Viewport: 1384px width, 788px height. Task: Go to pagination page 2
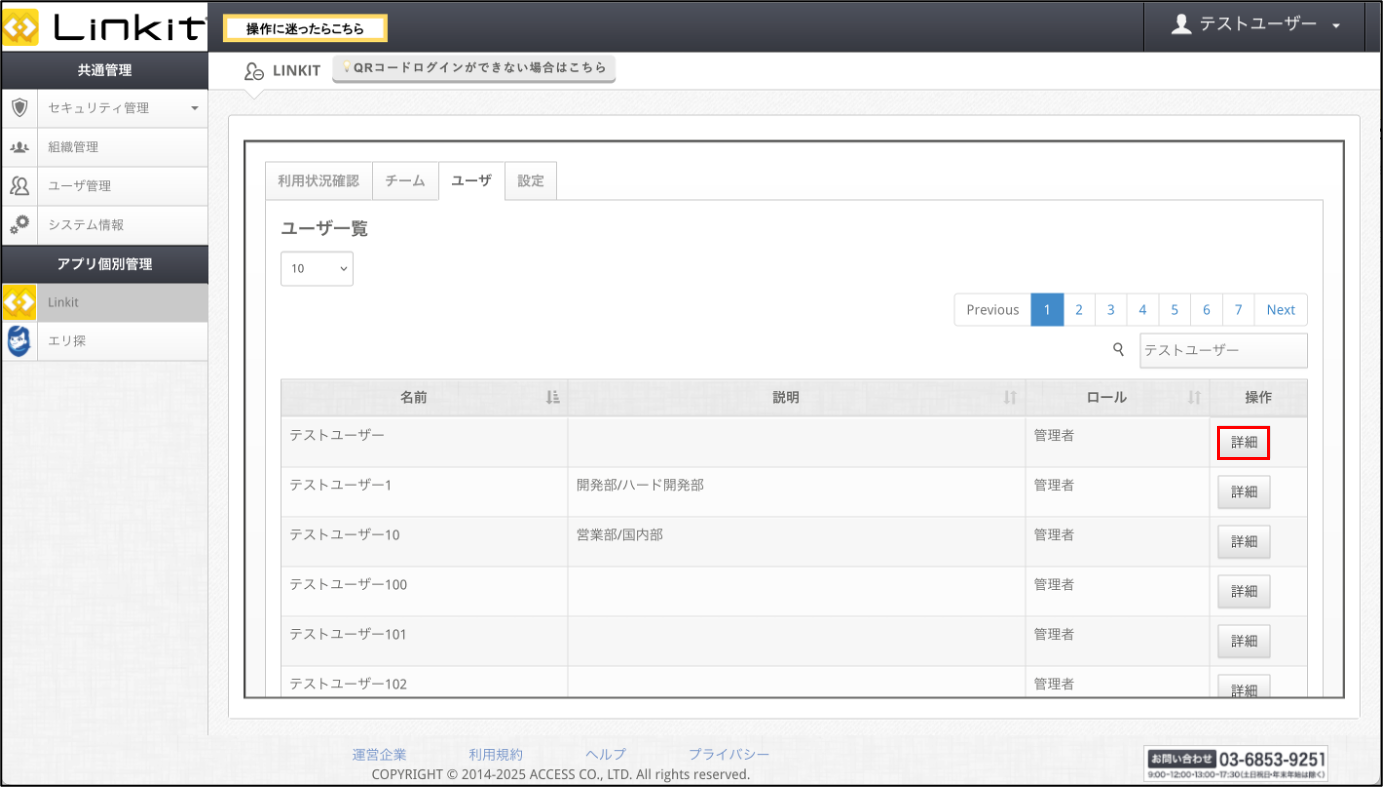click(1079, 310)
